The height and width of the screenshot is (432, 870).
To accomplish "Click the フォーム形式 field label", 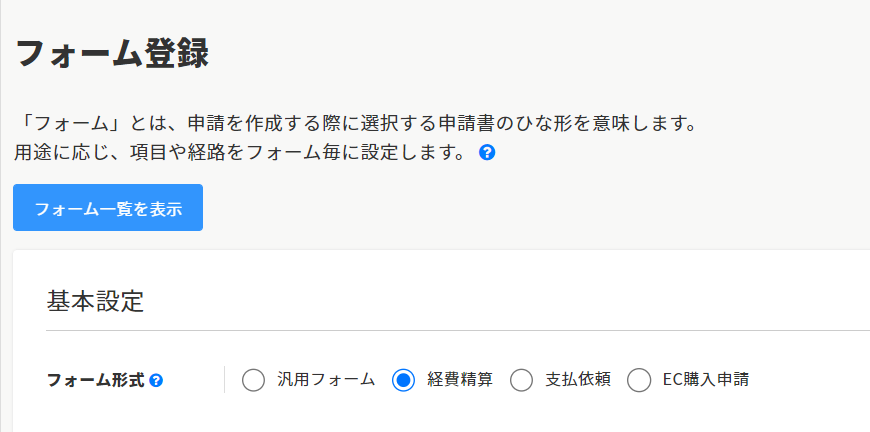I will point(96,380).
